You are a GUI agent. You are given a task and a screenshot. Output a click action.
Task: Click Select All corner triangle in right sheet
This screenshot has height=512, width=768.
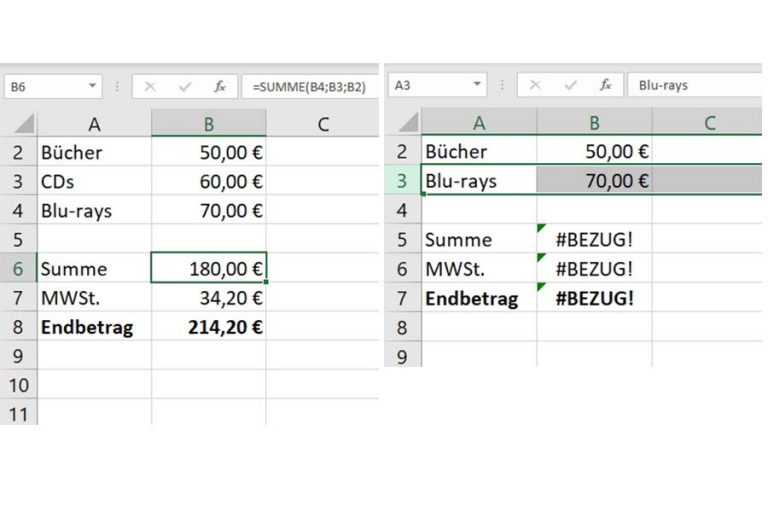(407, 123)
